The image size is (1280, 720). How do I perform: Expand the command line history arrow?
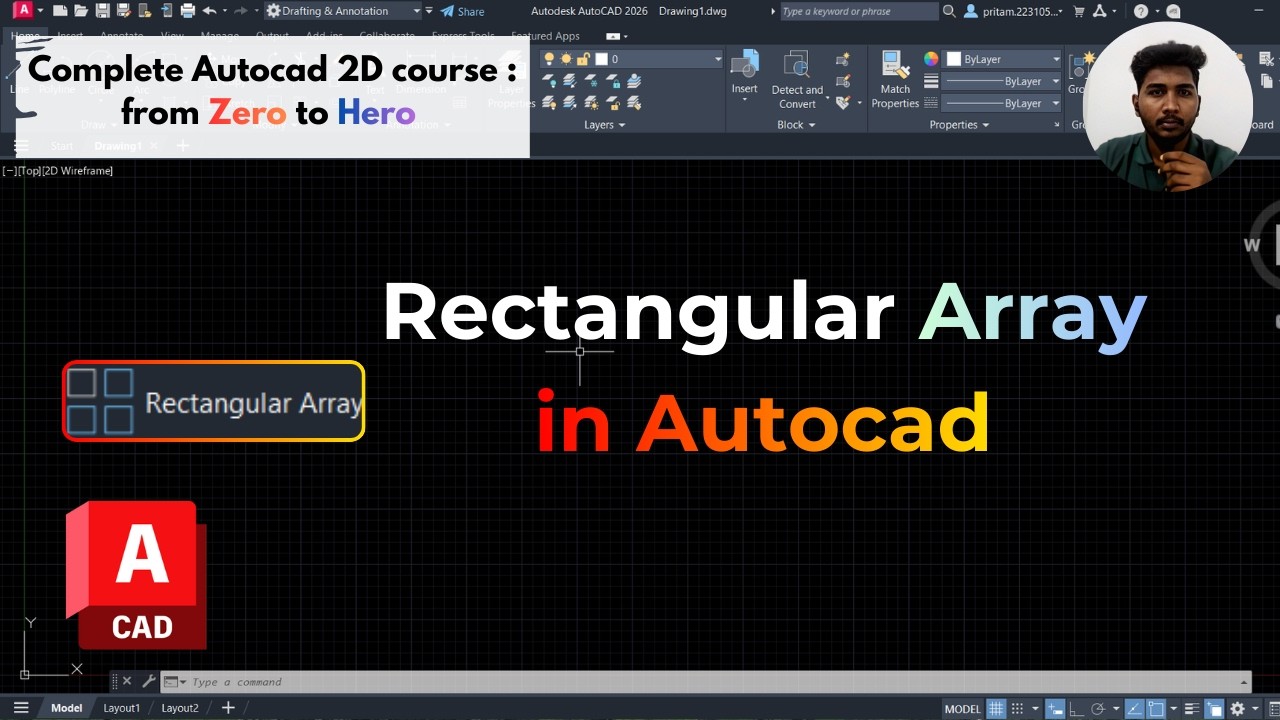pyautogui.click(x=1243, y=682)
